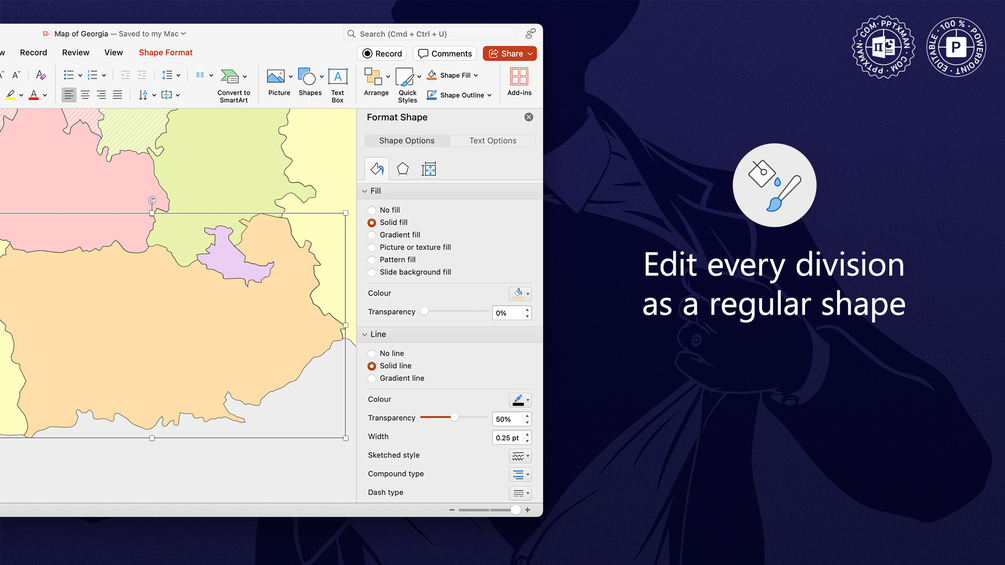
Task: Click the Search field
Action: point(430,33)
